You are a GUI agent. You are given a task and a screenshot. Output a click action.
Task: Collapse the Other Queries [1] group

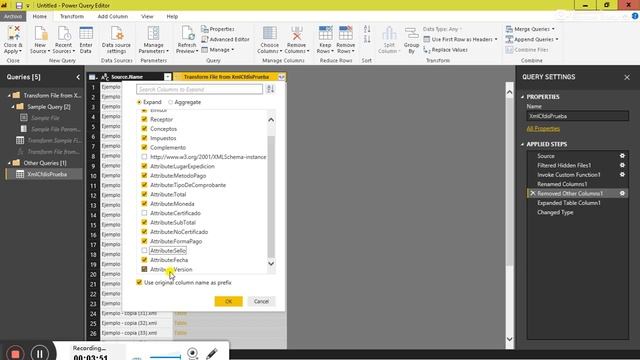9,163
